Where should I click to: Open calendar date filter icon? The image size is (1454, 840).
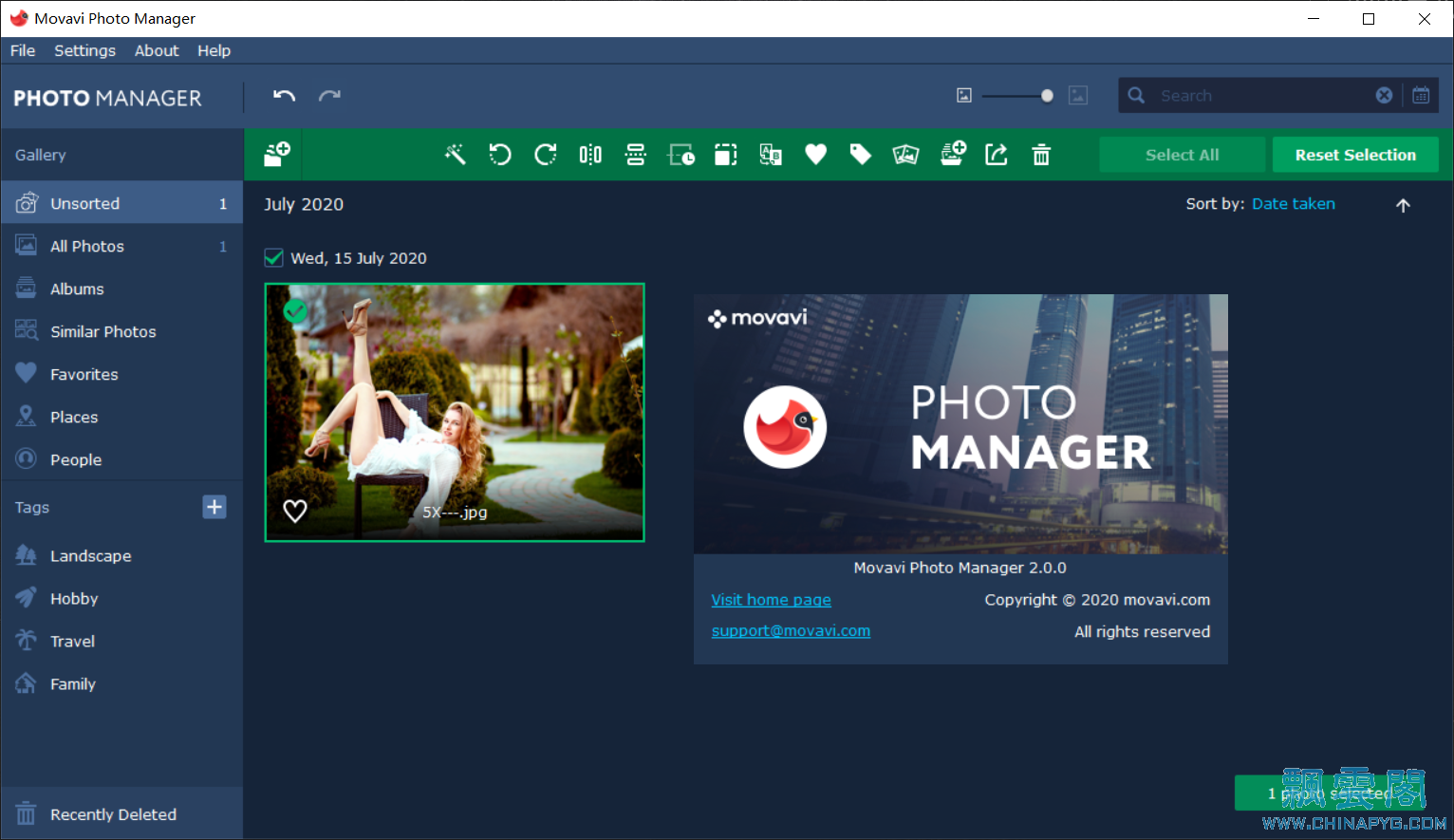[x=1421, y=95]
